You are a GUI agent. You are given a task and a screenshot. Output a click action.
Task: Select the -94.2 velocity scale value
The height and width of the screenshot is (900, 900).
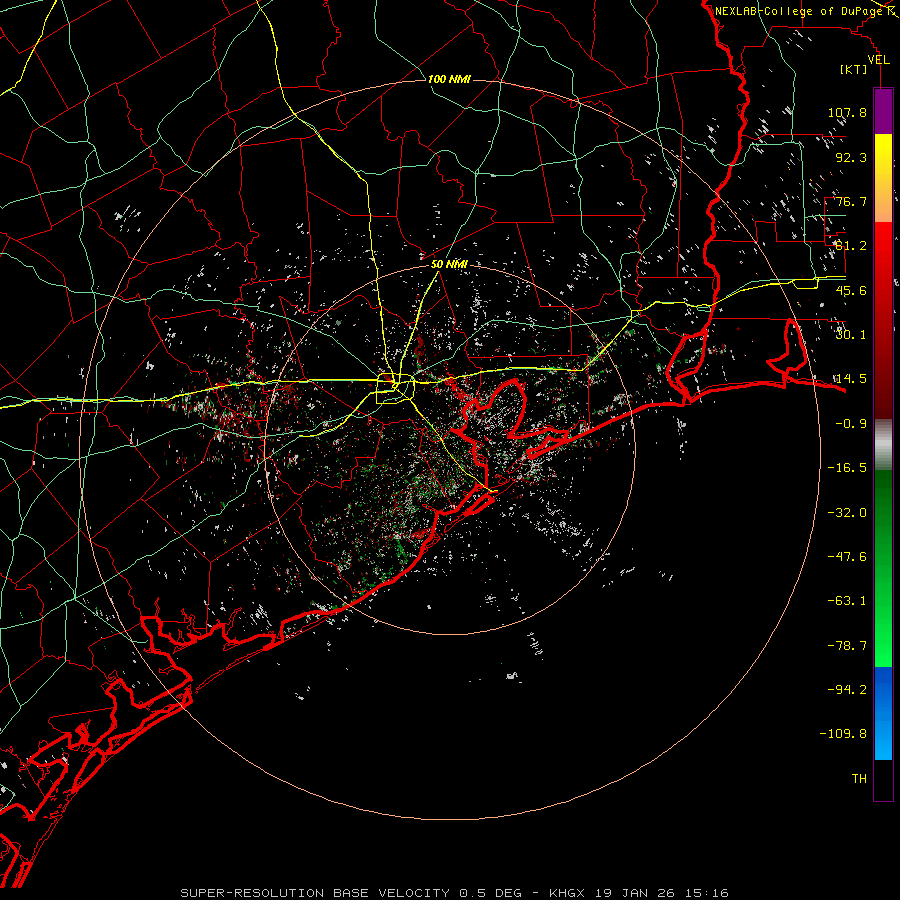point(847,689)
